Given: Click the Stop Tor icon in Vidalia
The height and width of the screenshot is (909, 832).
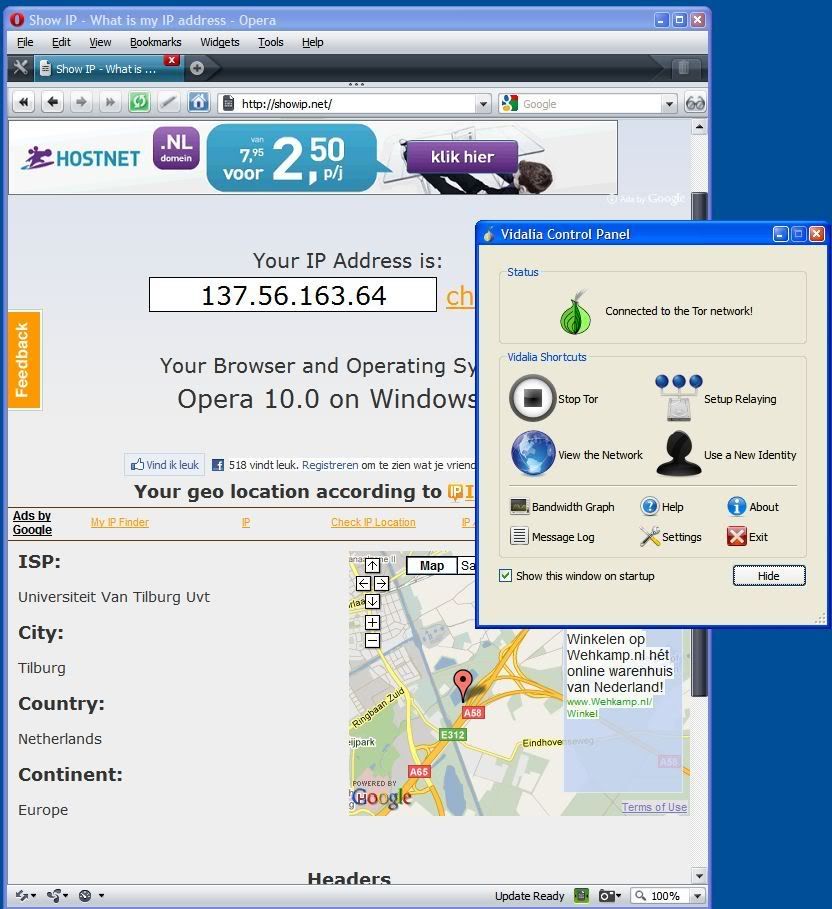Looking at the screenshot, I should [532, 398].
